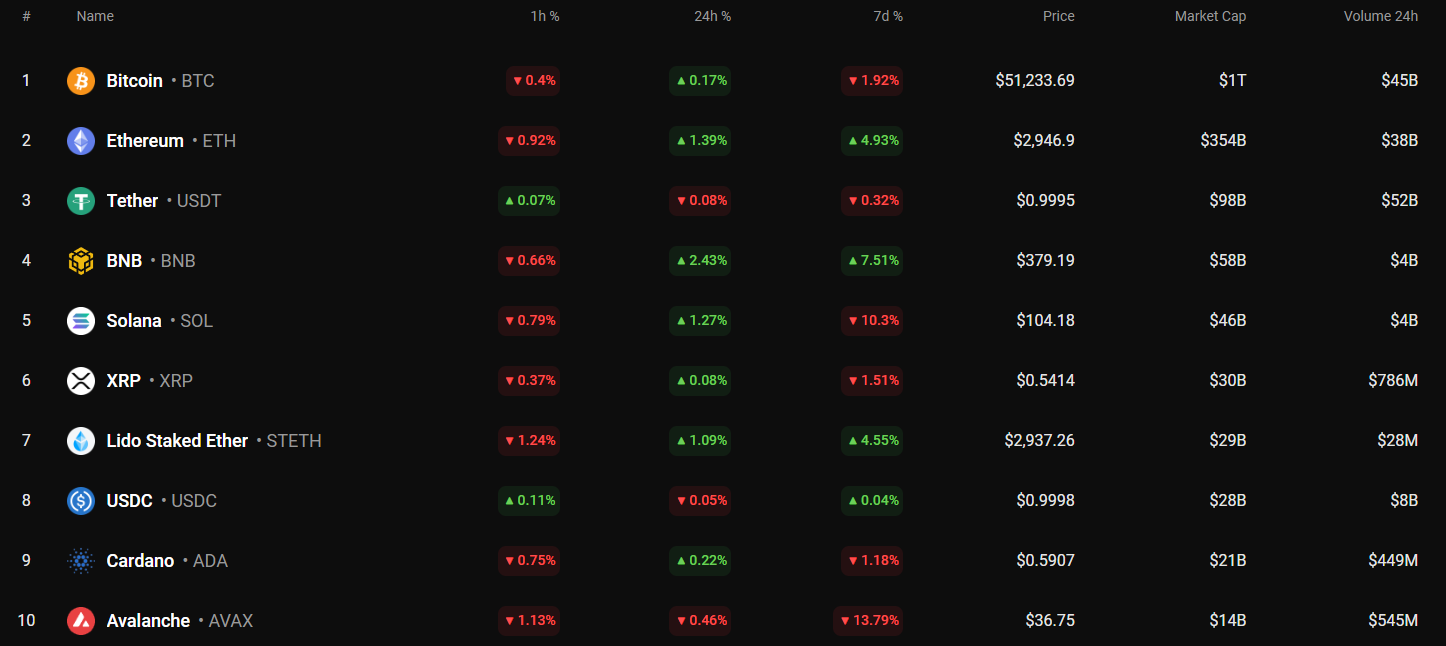1446x646 pixels.
Task: Click the Avalanche logo icon
Action: [x=81, y=621]
